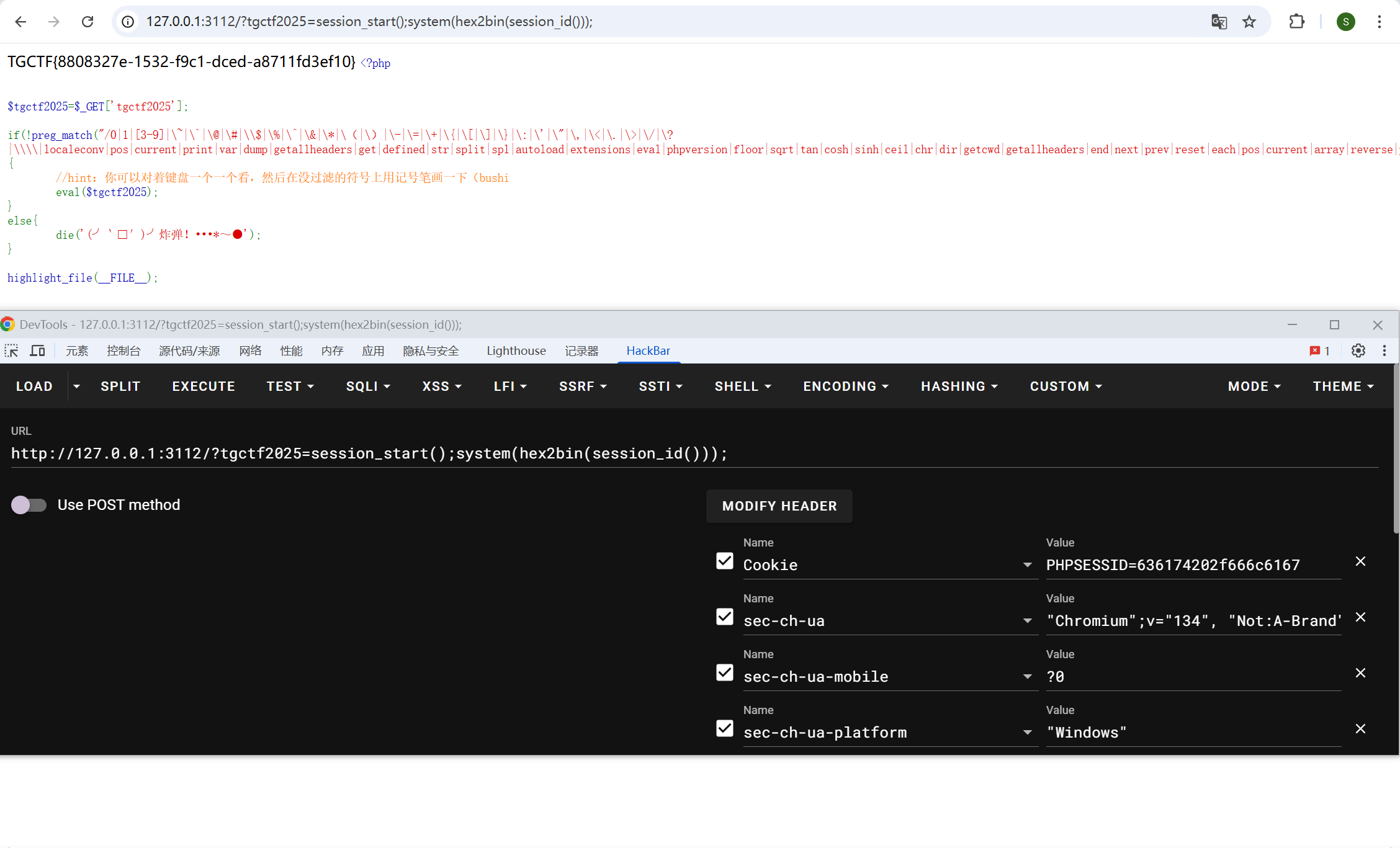Switch to the Lighthouse tab
1400x848 pixels.
pyautogui.click(x=516, y=350)
